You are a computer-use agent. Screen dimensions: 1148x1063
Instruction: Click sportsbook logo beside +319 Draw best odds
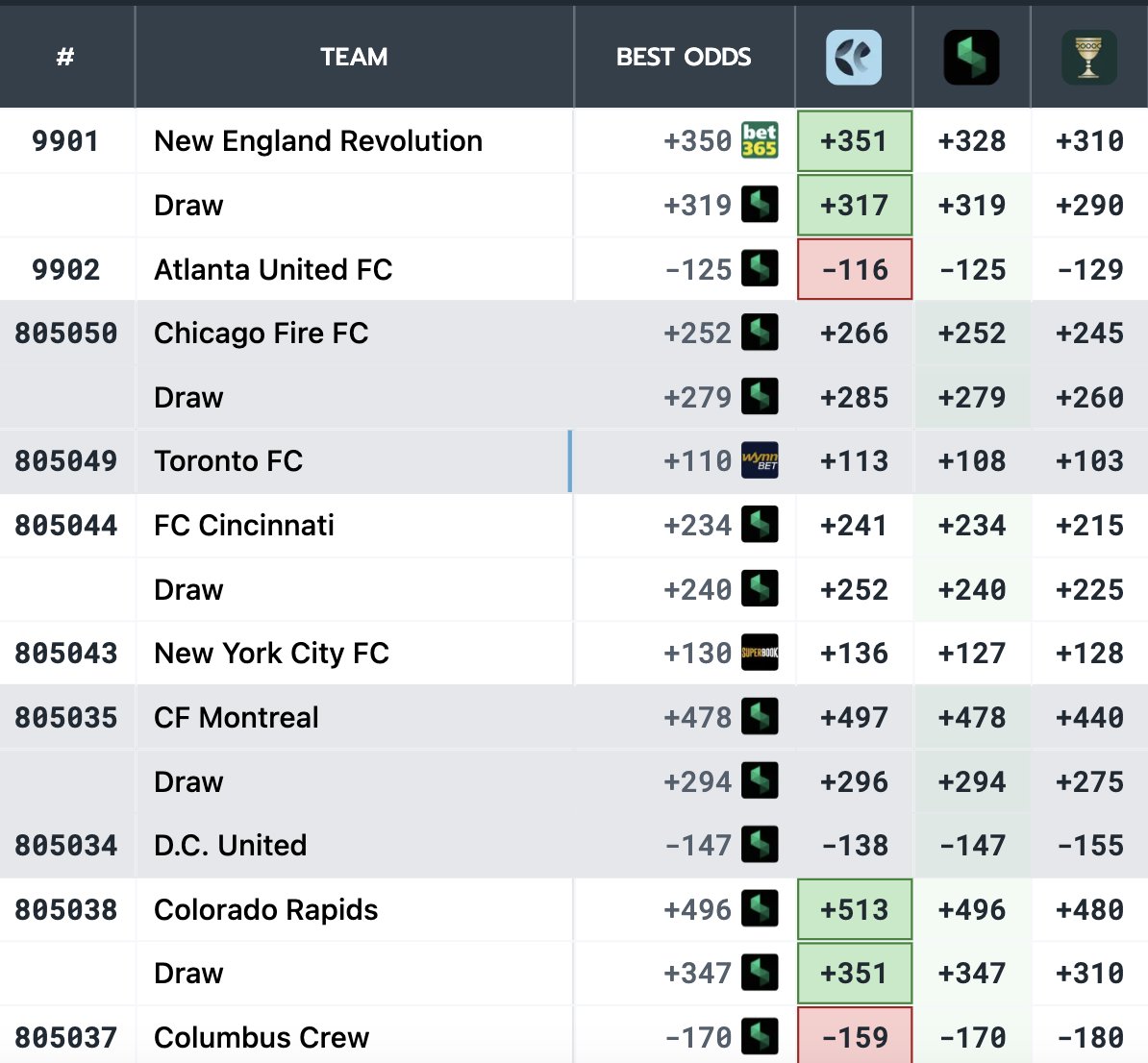pyautogui.click(x=760, y=205)
